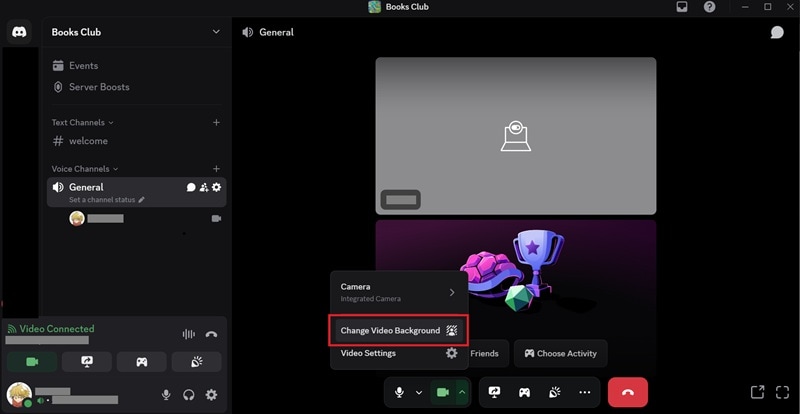Click General channel header speaker icon
The image size is (800, 414).
[x=247, y=32]
